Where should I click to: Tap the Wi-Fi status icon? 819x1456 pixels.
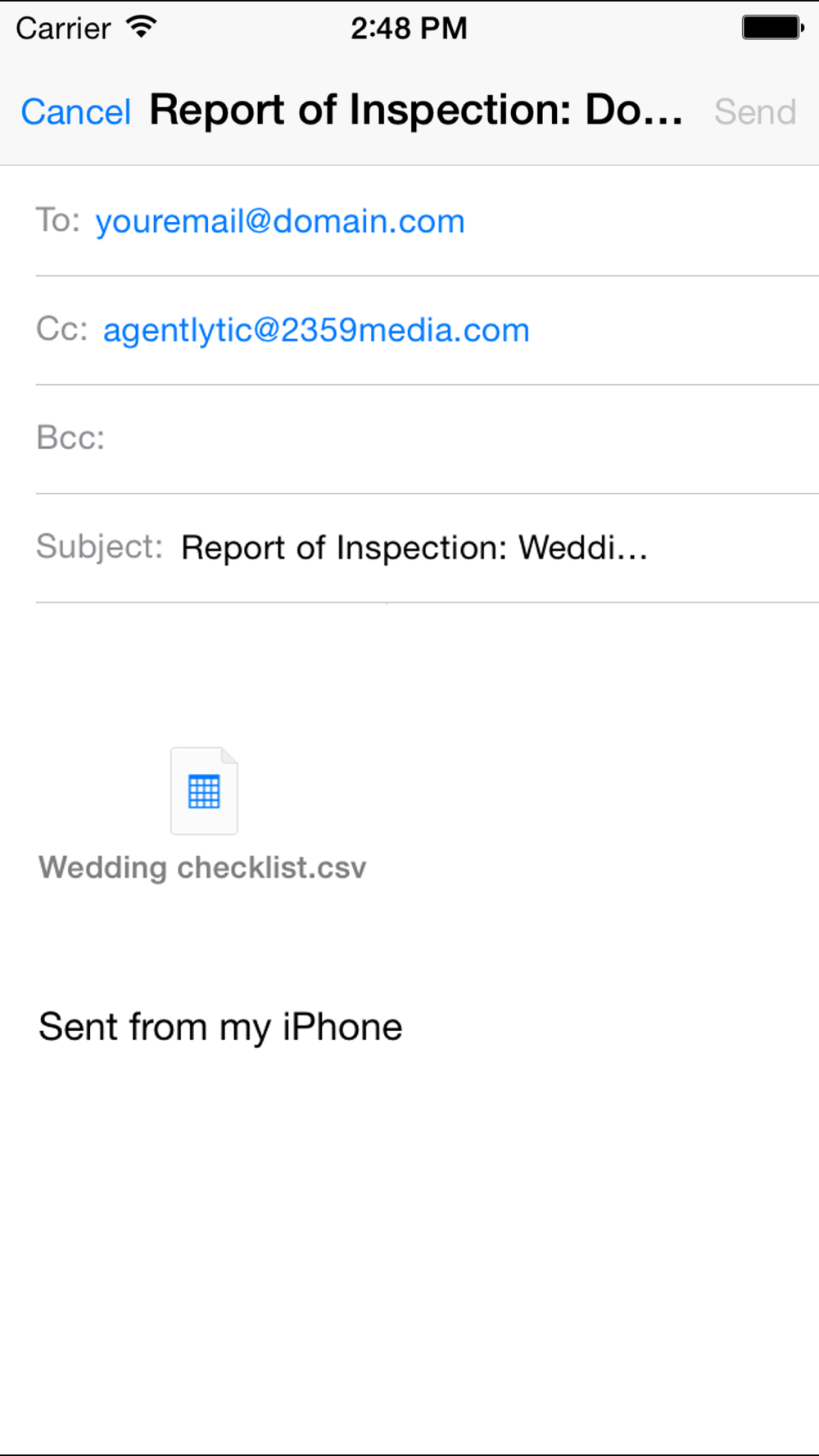click(142, 27)
